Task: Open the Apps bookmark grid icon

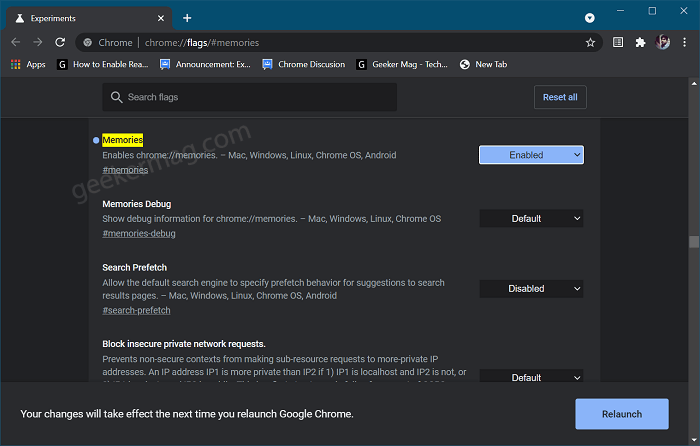Action: (16, 64)
